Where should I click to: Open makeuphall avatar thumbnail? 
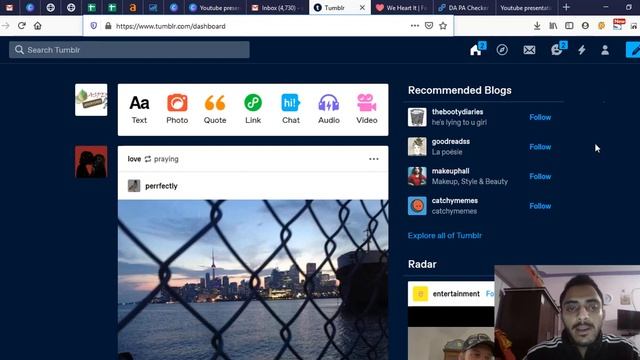417,176
